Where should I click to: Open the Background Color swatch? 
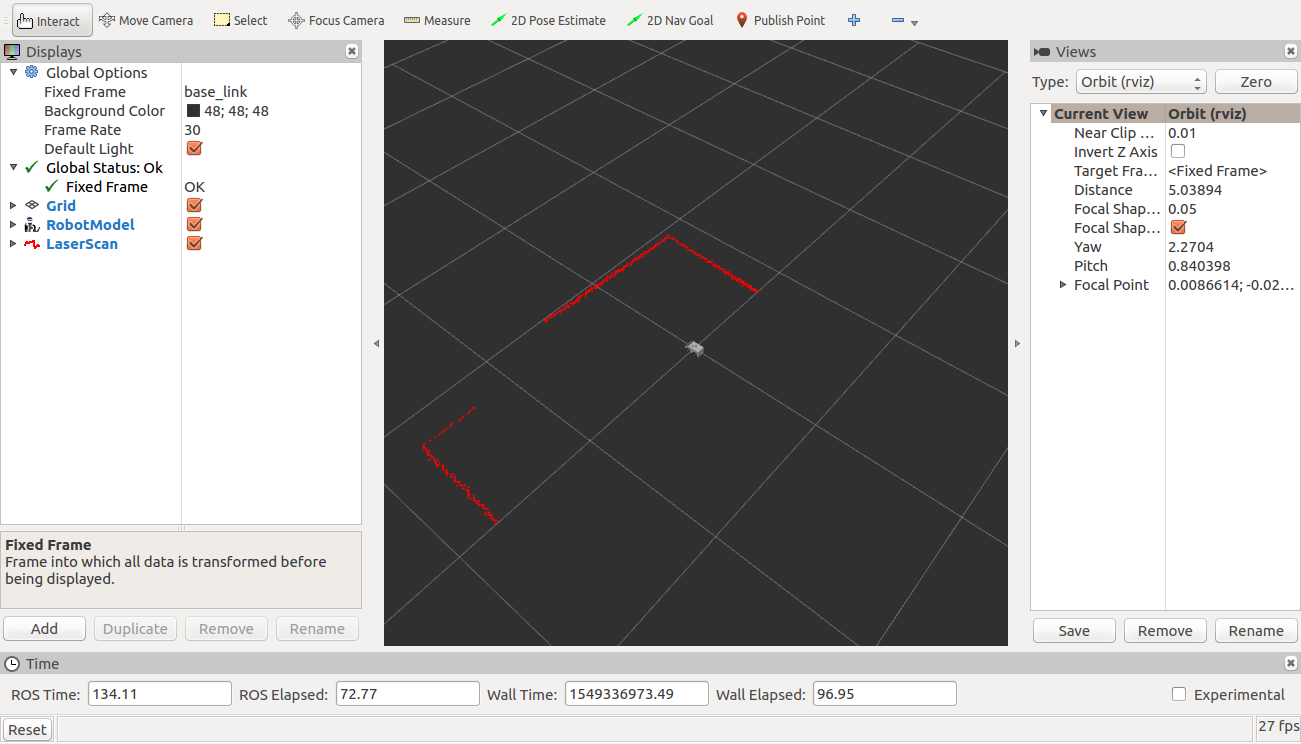[x=194, y=111]
